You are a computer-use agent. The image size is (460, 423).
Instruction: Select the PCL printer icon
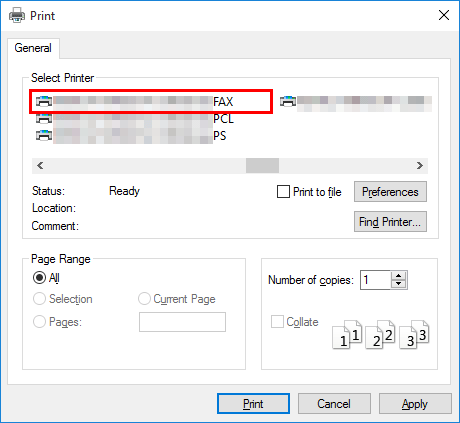coord(44,118)
